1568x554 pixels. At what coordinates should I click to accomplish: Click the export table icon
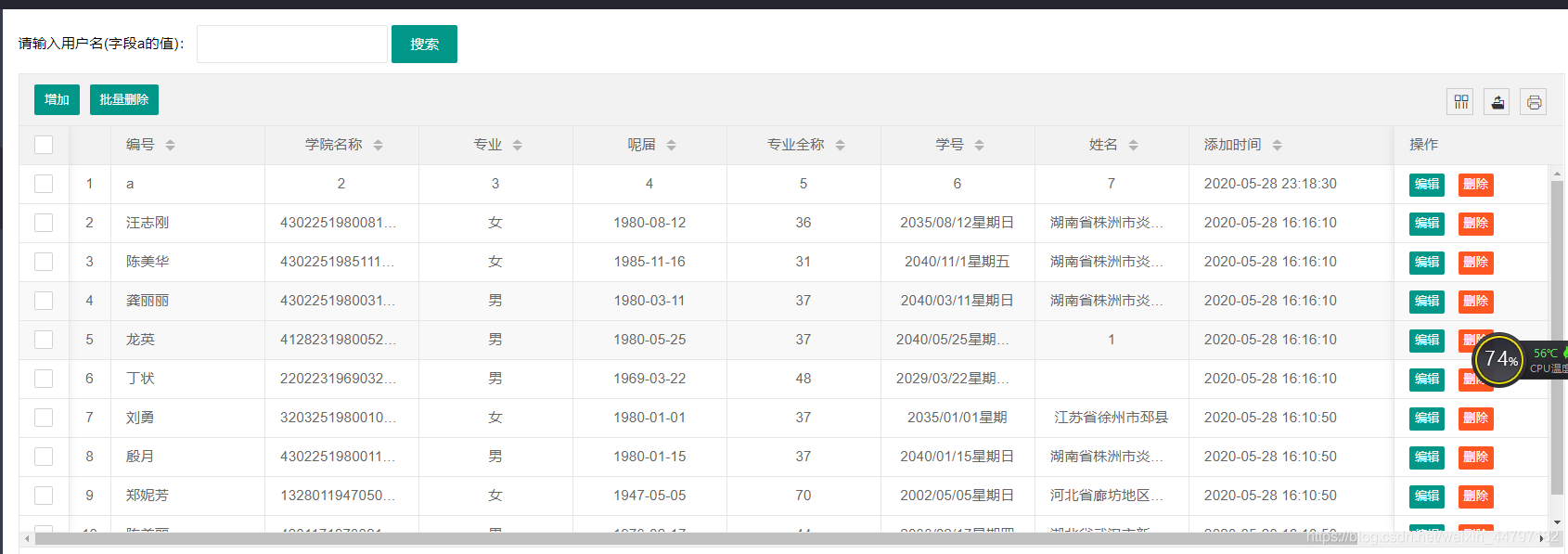point(1497,102)
